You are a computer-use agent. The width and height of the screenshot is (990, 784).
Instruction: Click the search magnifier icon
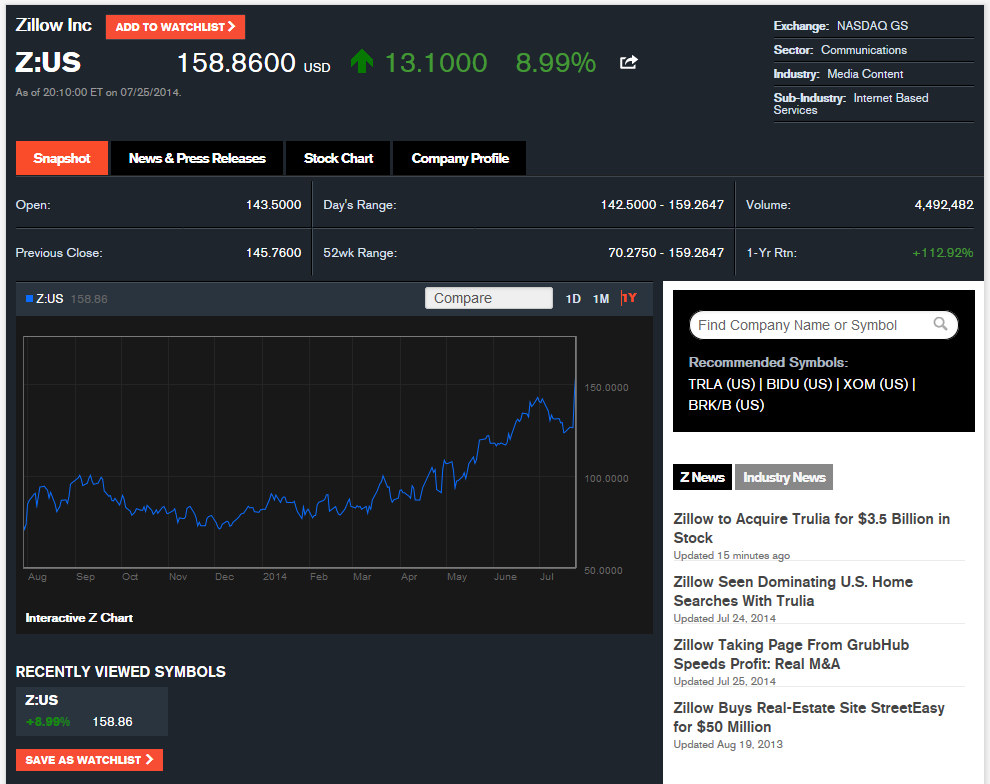point(940,324)
